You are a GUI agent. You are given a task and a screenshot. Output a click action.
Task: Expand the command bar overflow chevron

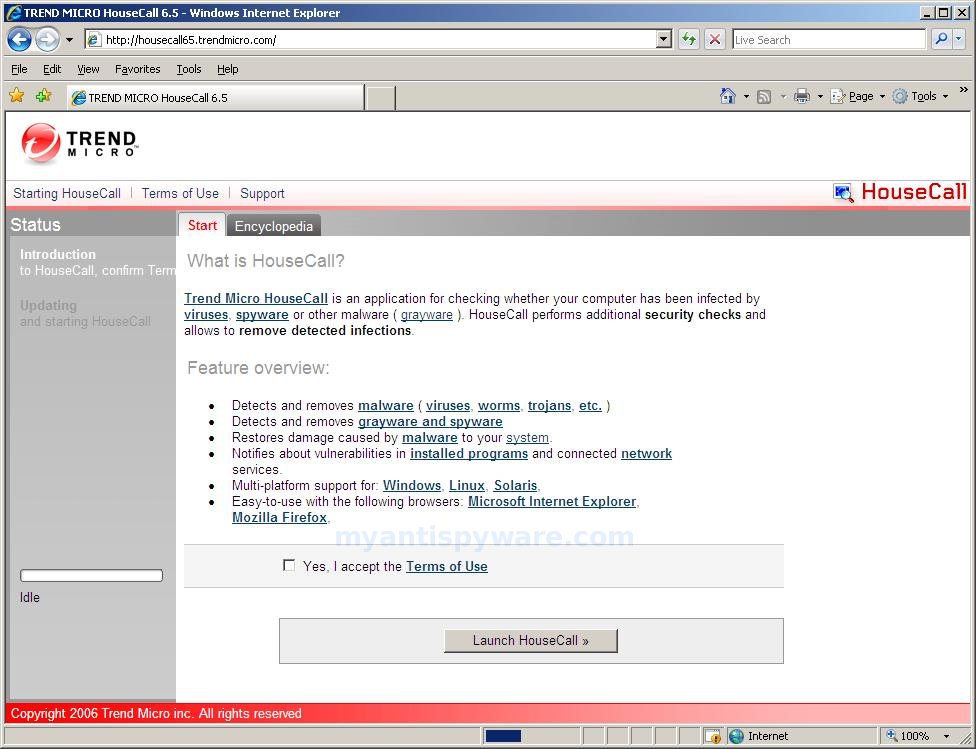tap(964, 90)
